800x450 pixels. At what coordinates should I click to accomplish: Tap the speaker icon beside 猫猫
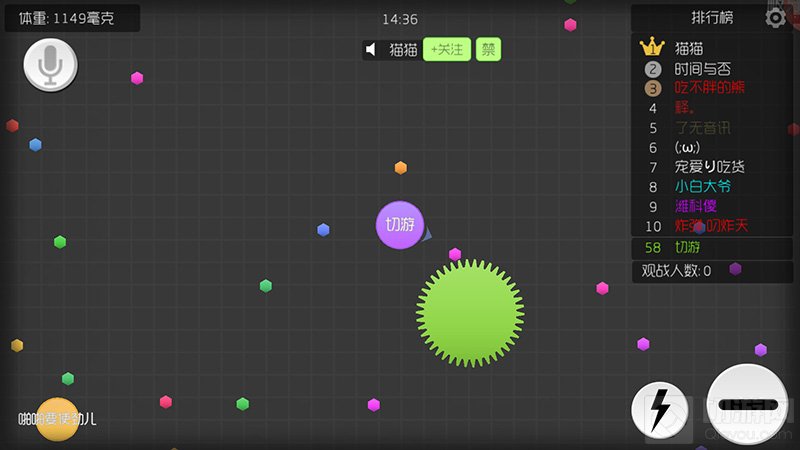point(372,49)
